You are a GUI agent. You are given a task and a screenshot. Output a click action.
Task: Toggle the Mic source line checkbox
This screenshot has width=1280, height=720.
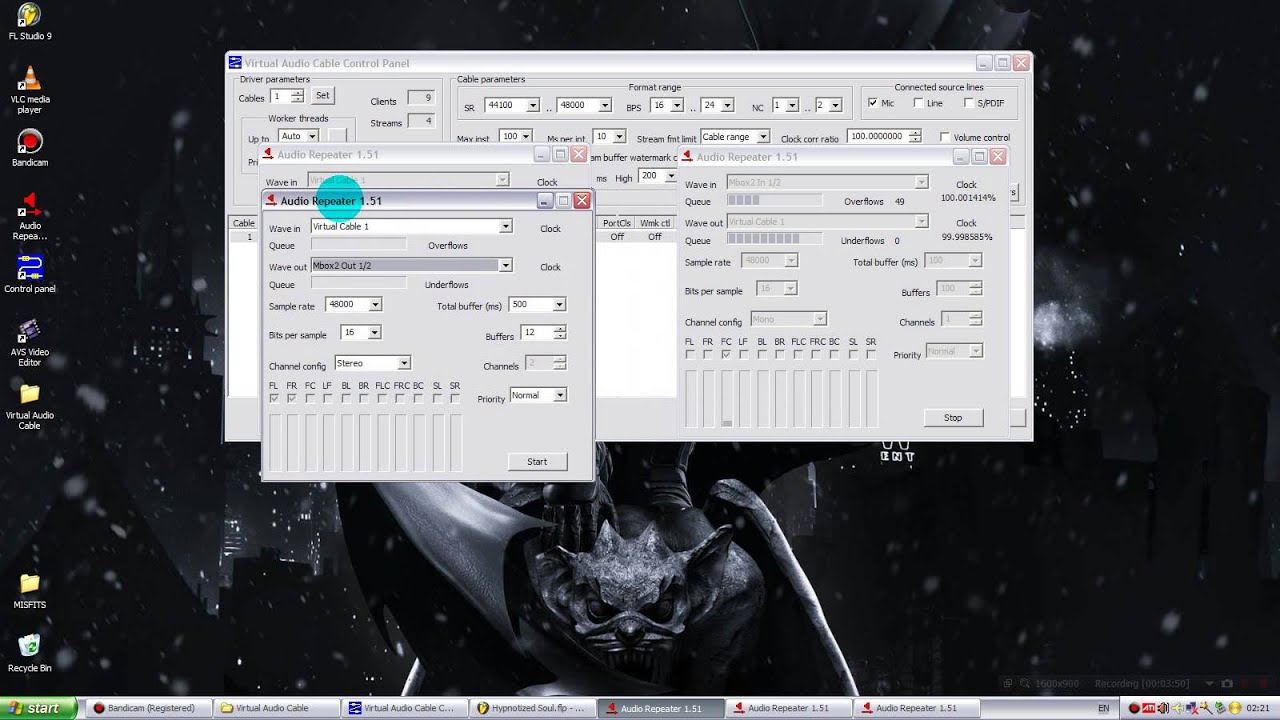873,103
